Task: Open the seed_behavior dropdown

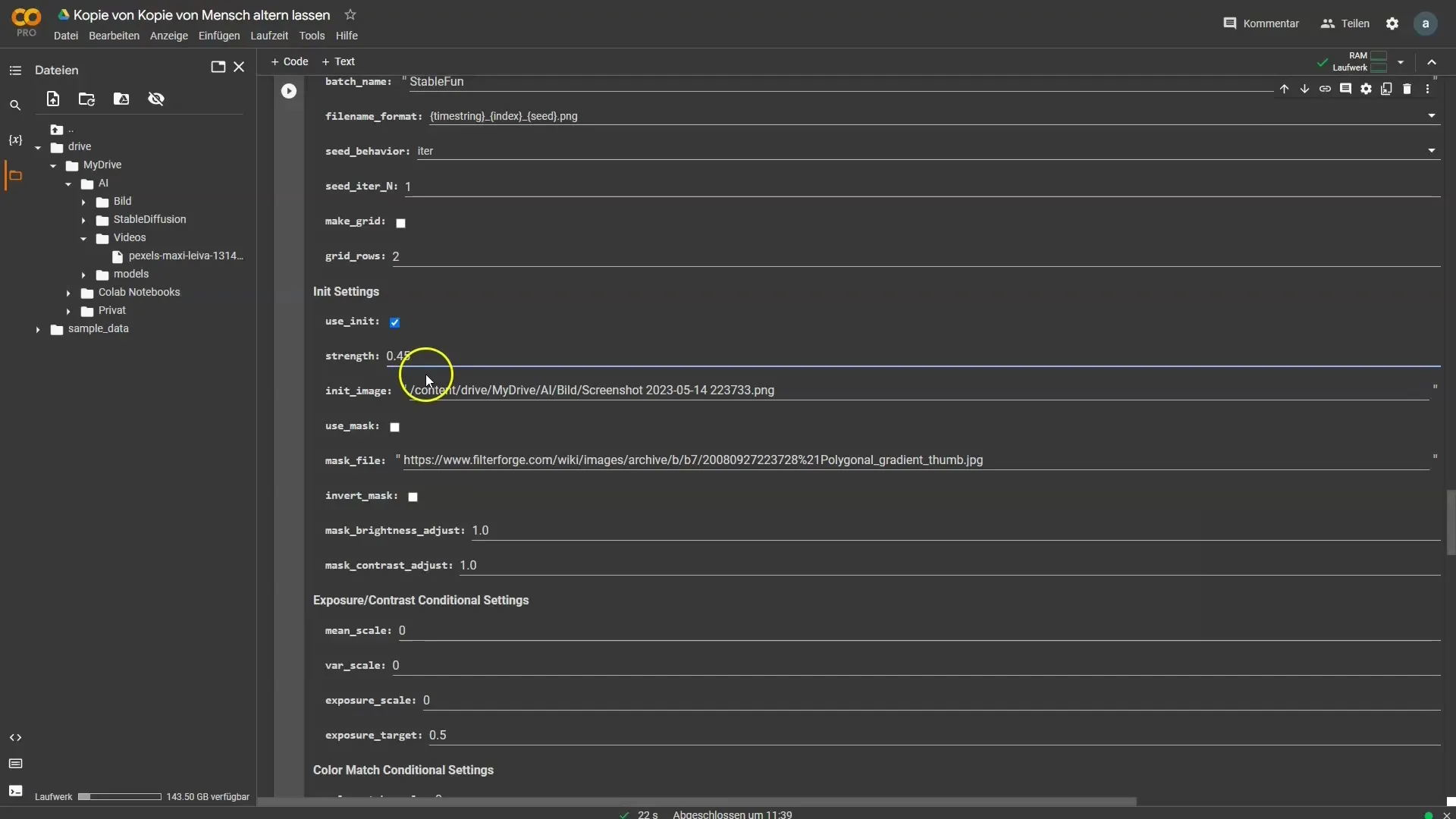Action: pyautogui.click(x=1432, y=151)
